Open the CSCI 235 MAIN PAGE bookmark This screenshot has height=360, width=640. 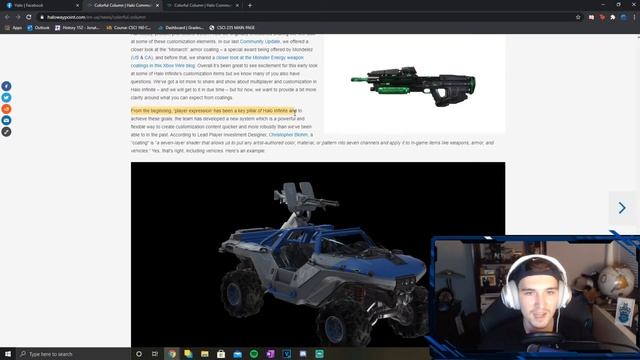(232, 28)
